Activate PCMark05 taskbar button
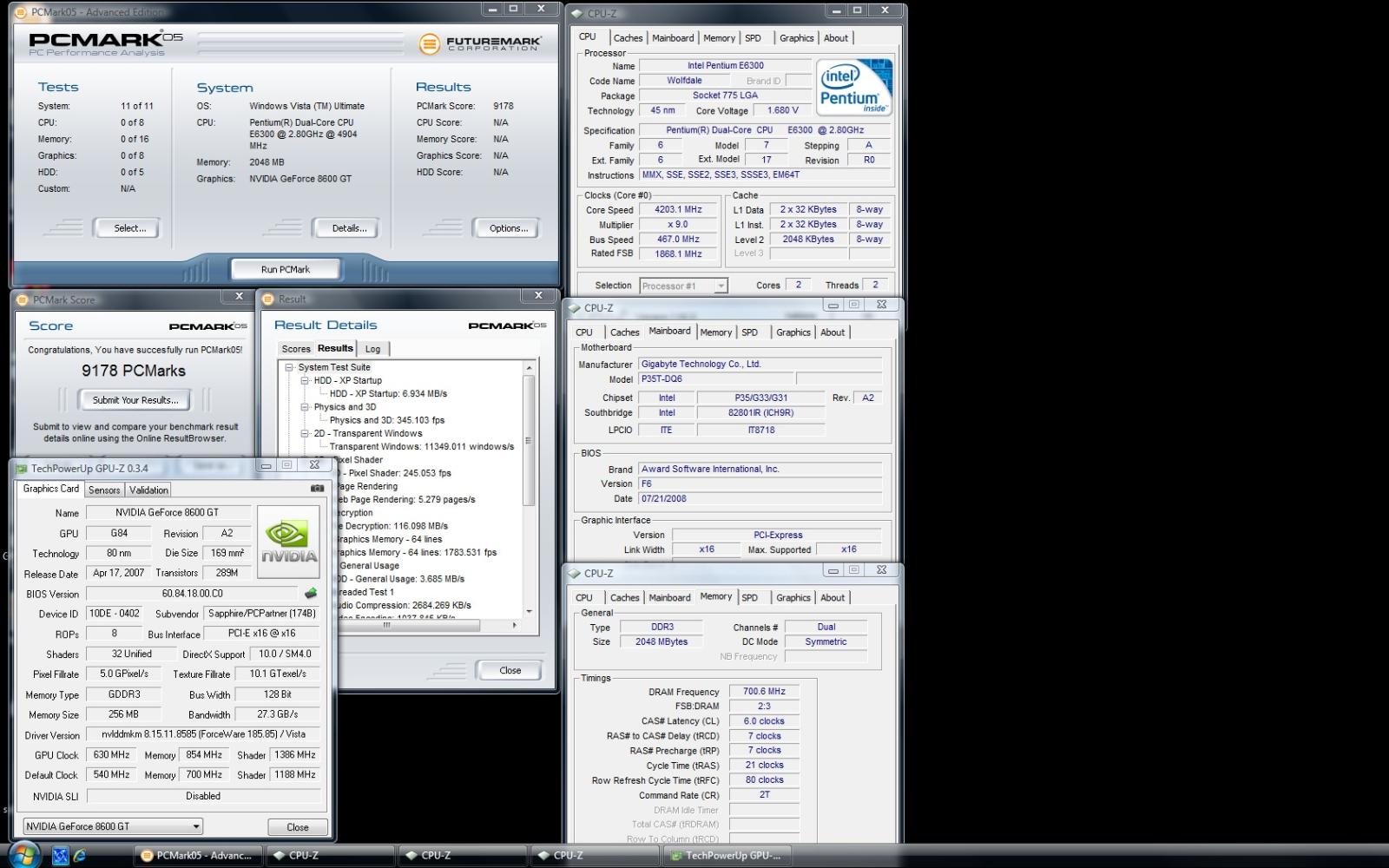 click(x=198, y=855)
